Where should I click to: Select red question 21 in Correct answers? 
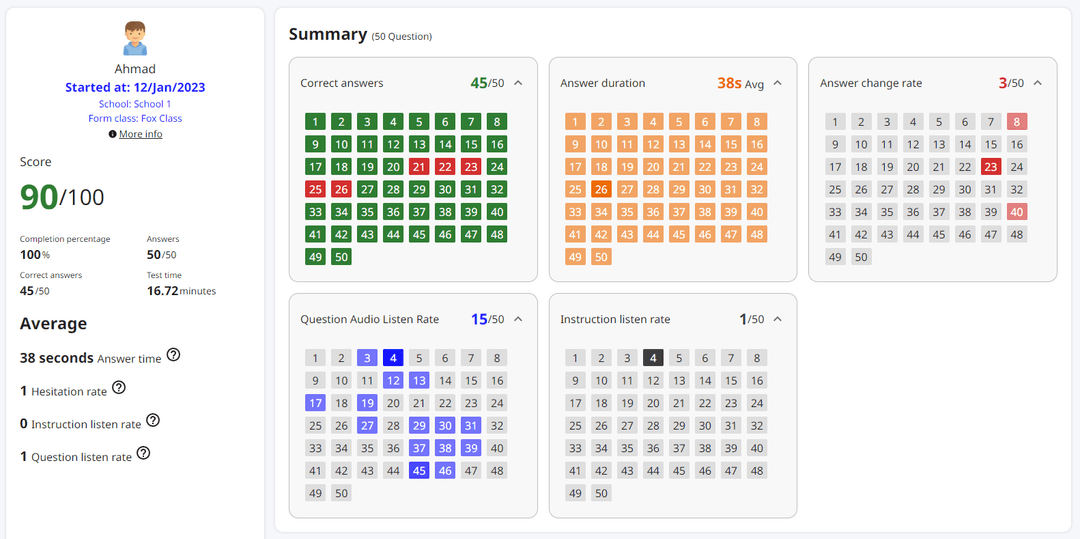pos(419,167)
